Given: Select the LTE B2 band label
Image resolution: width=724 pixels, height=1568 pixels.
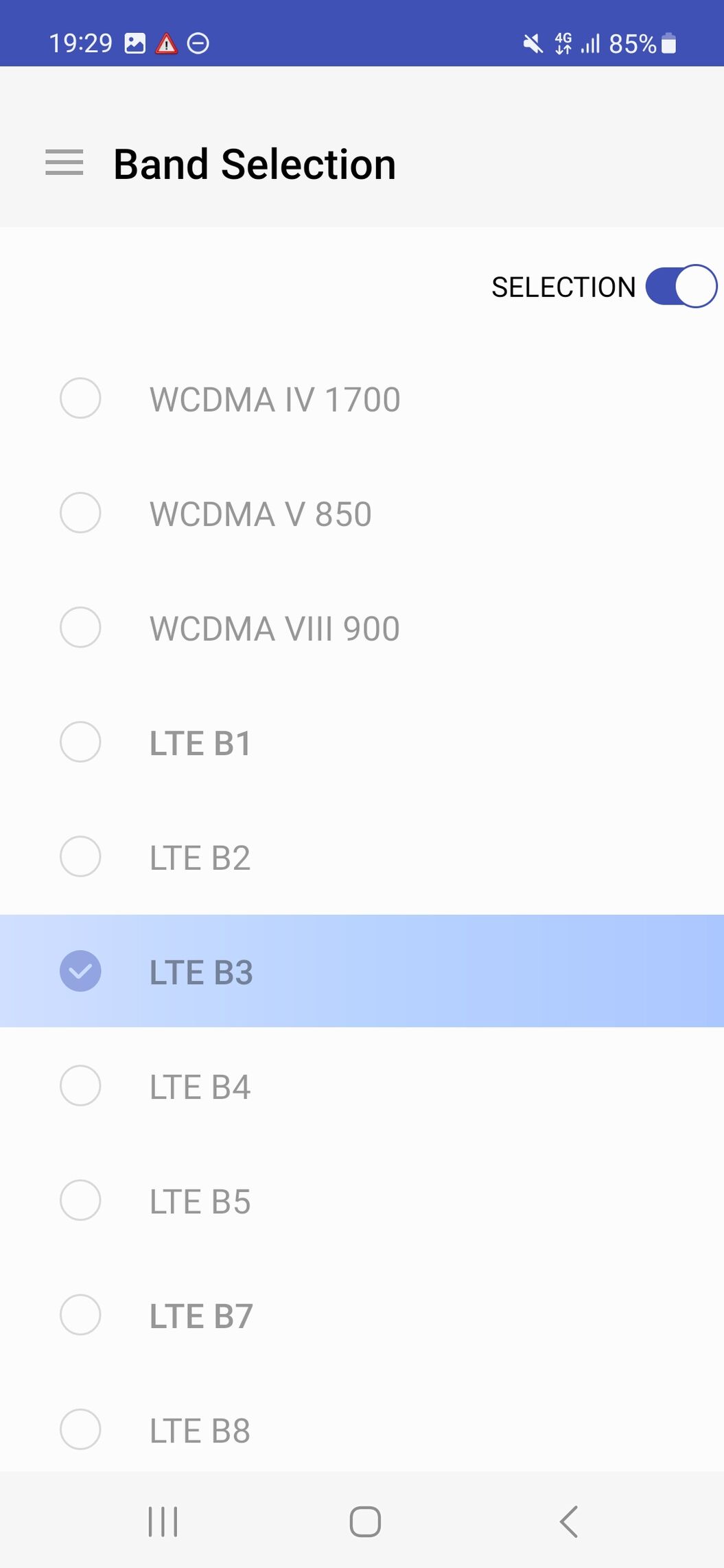Looking at the screenshot, I should coord(200,857).
